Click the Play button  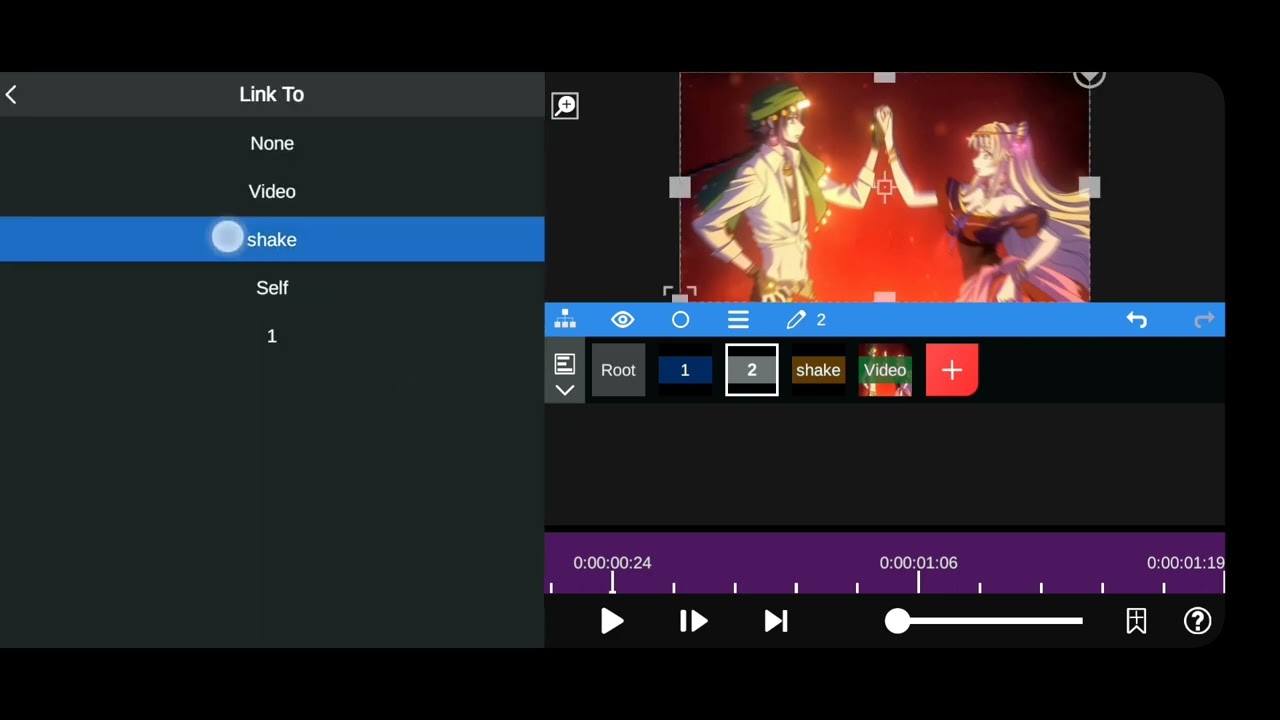pyautogui.click(x=612, y=621)
